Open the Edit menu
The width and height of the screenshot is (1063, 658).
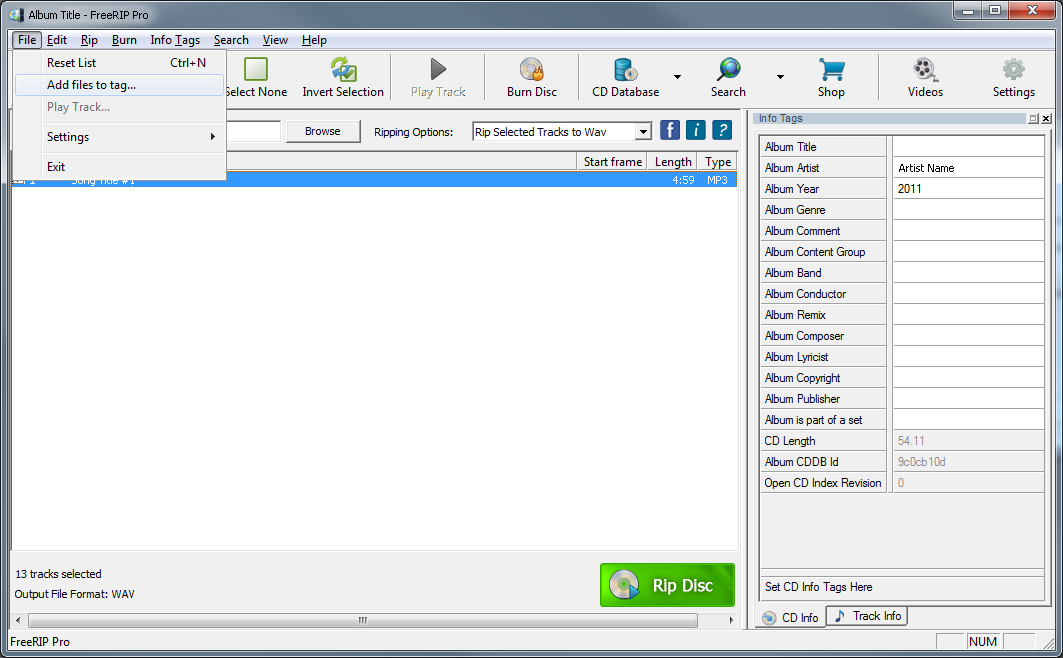pos(57,40)
